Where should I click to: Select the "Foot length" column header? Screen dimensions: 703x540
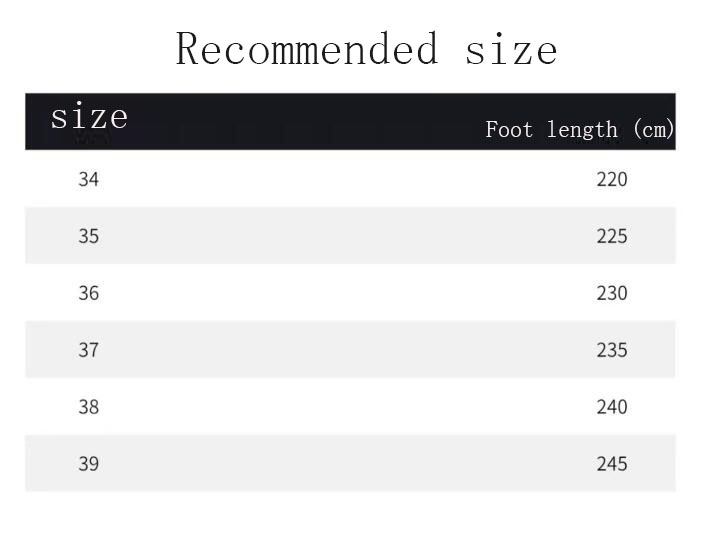click(551, 129)
